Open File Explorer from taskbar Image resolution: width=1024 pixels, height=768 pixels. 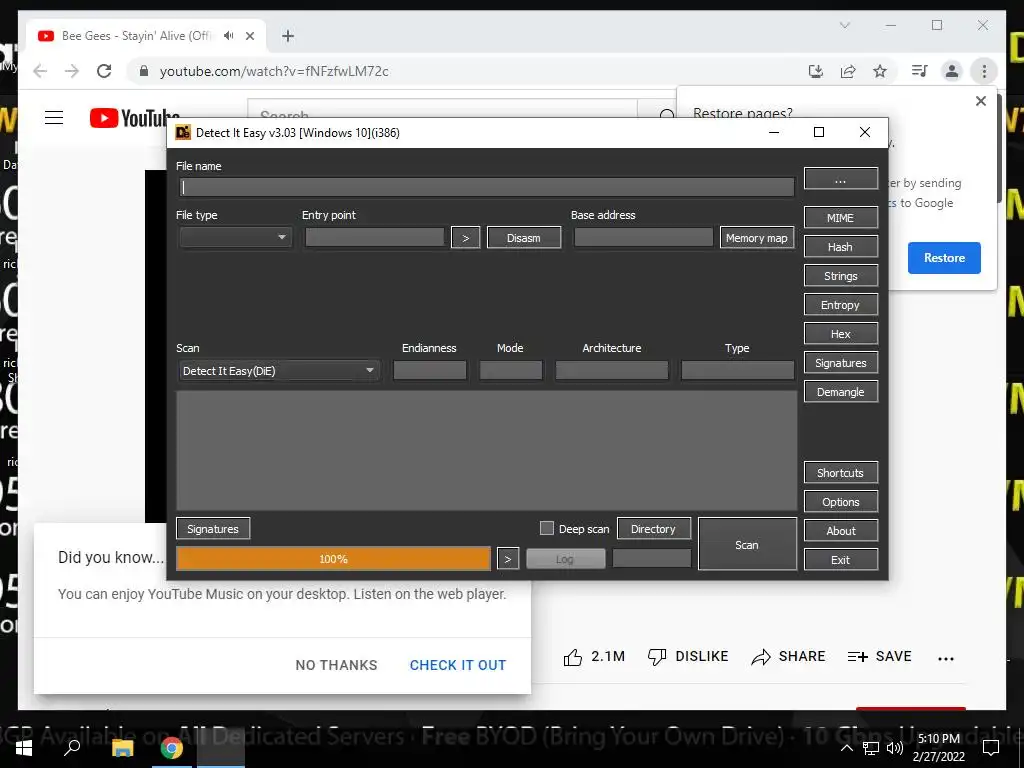[122, 747]
